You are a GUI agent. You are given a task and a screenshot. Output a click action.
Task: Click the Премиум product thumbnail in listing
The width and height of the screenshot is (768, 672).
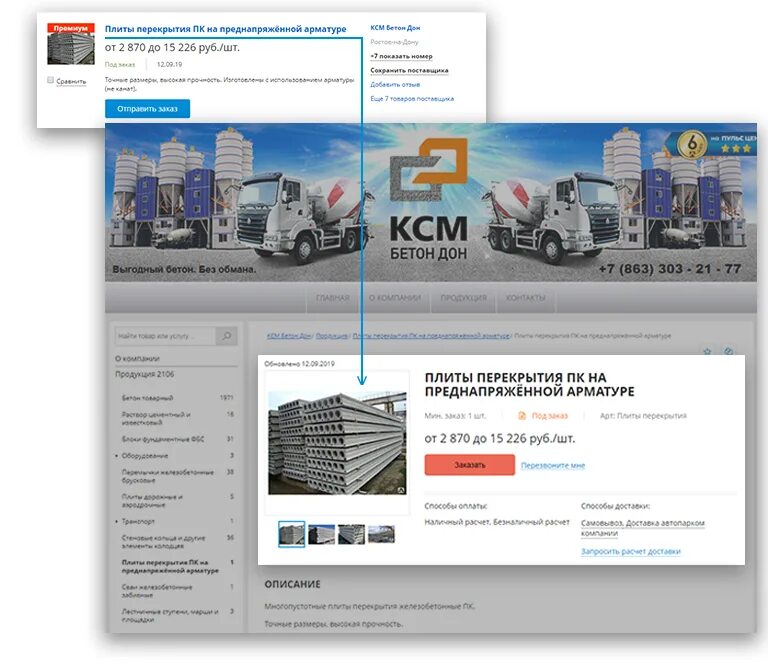[x=71, y=44]
